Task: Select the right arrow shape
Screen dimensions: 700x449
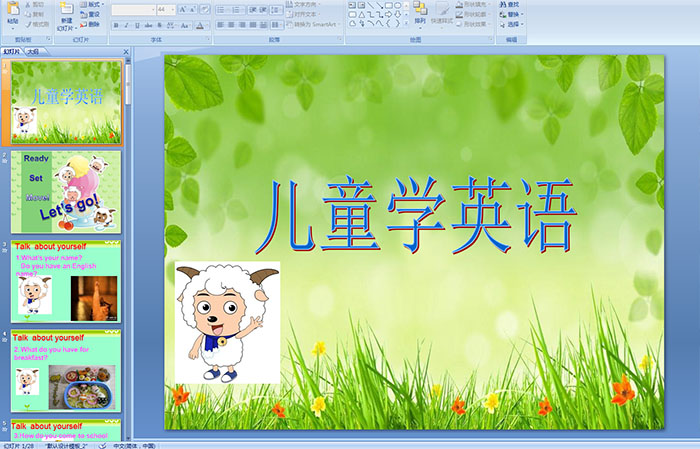Action: tap(388, 14)
